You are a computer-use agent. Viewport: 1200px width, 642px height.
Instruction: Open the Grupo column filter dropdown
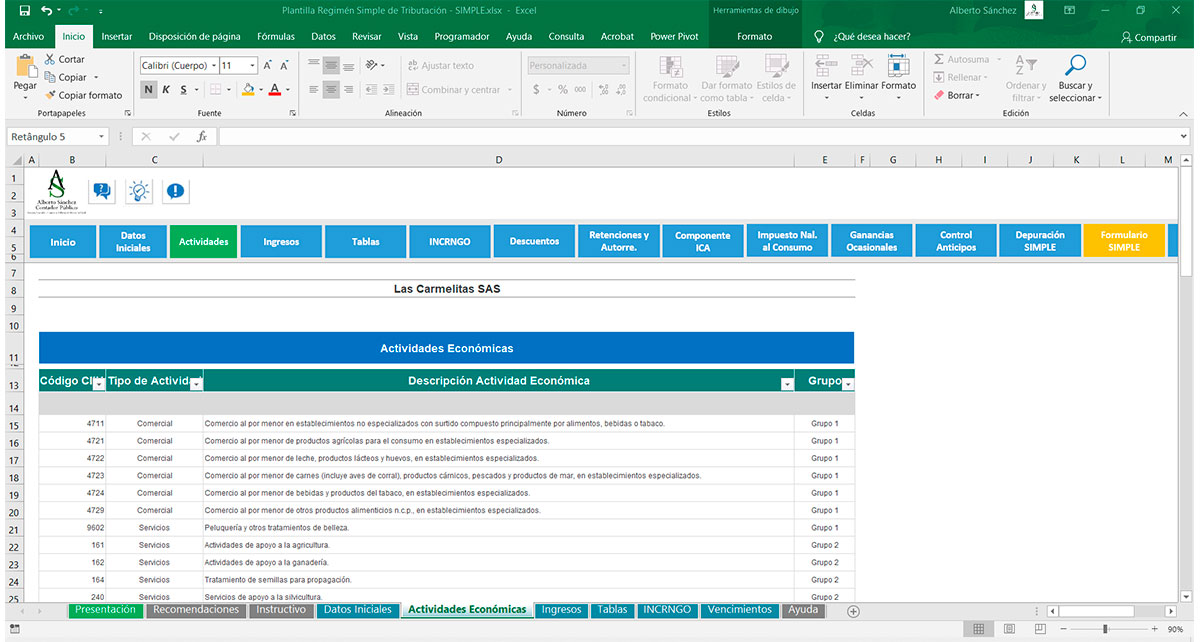pos(848,384)
